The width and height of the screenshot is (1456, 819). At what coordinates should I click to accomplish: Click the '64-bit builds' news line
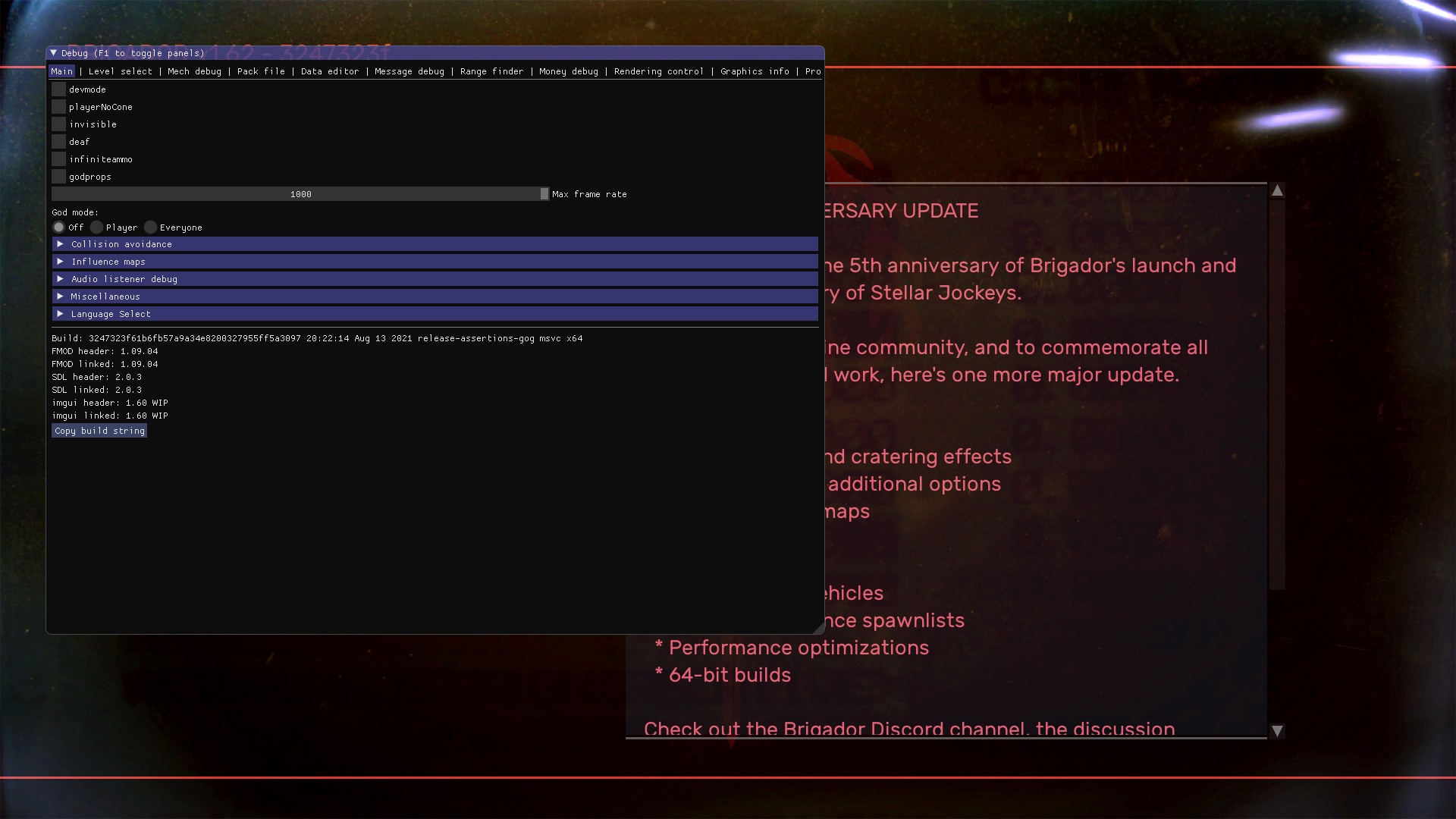723,675
